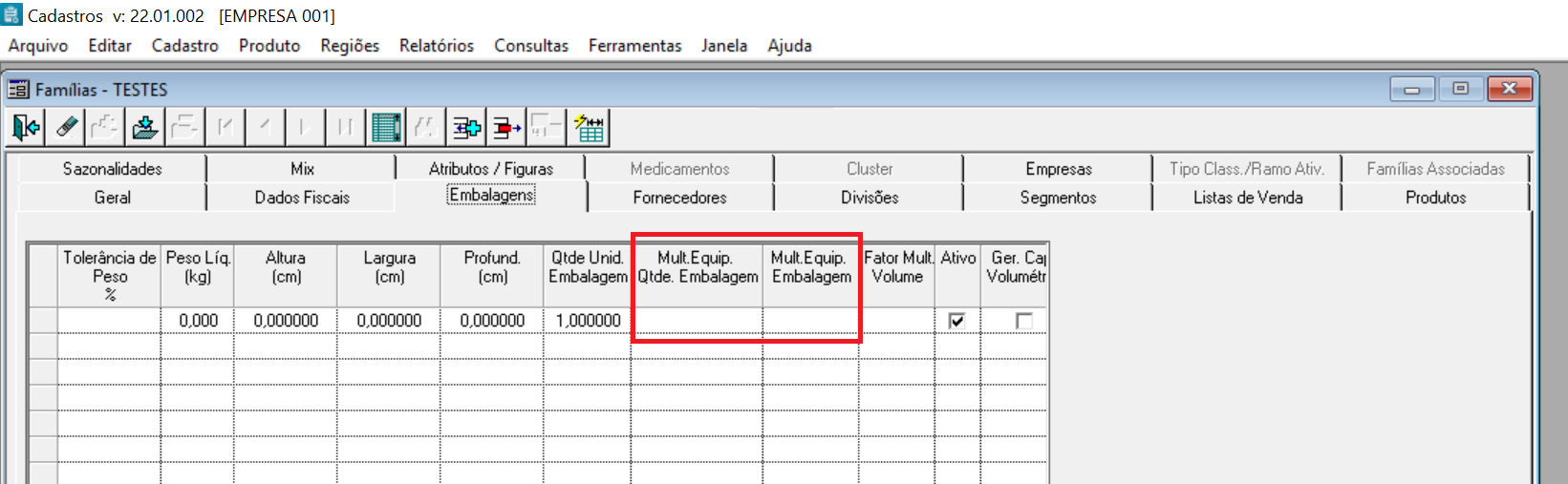Screen dimensions: 1568x484
Task: Click the lightning column width grid icon
Action: pos(589,127)
